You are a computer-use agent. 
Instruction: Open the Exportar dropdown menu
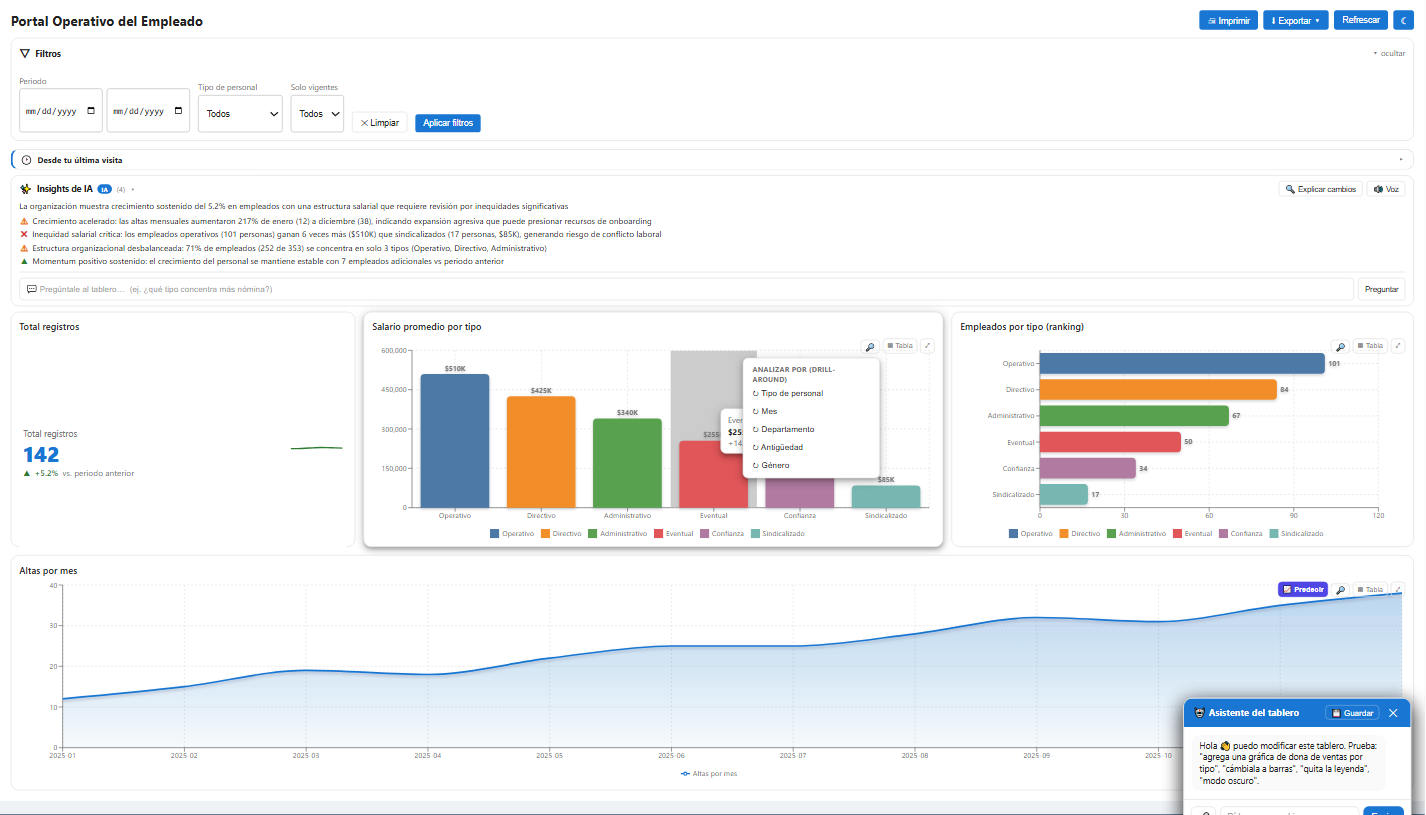coord(1296,20)
